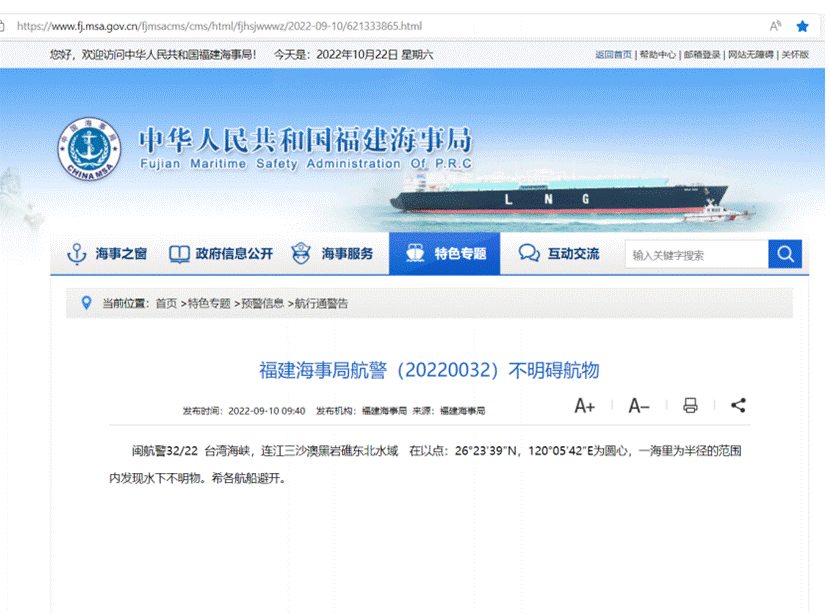The height and width of the screenshot is (615, 830).
Task: Go to 预警信息 in the breadcrumb
Action: click(263, 303)
